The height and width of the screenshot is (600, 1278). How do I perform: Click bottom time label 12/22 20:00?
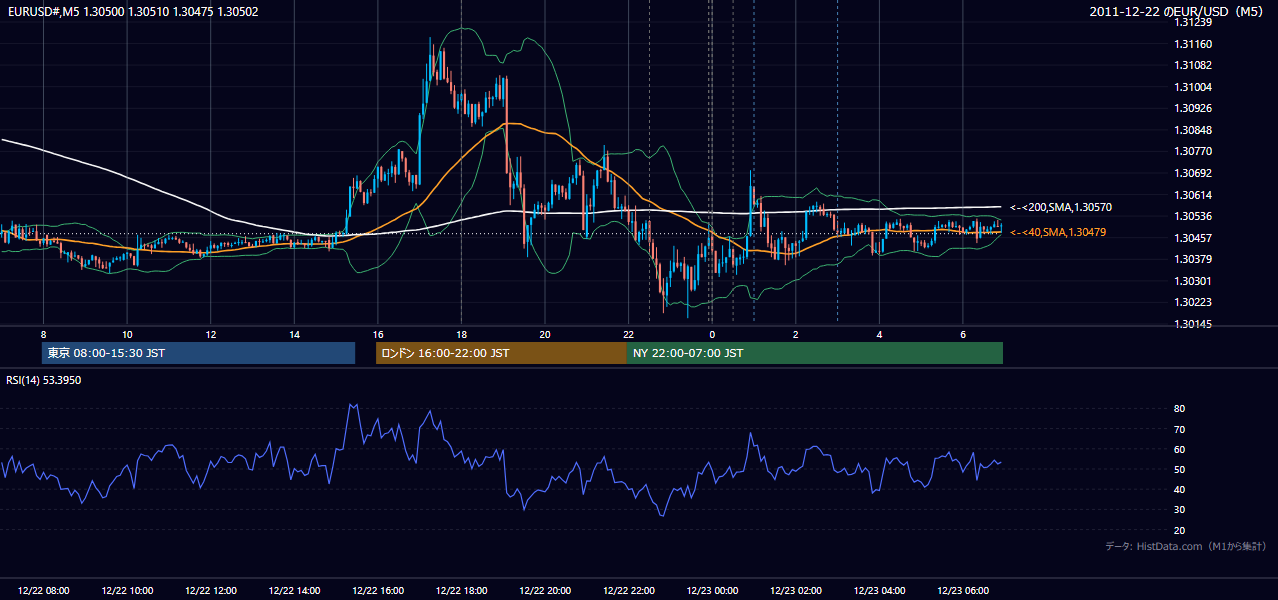click(544, 591)
